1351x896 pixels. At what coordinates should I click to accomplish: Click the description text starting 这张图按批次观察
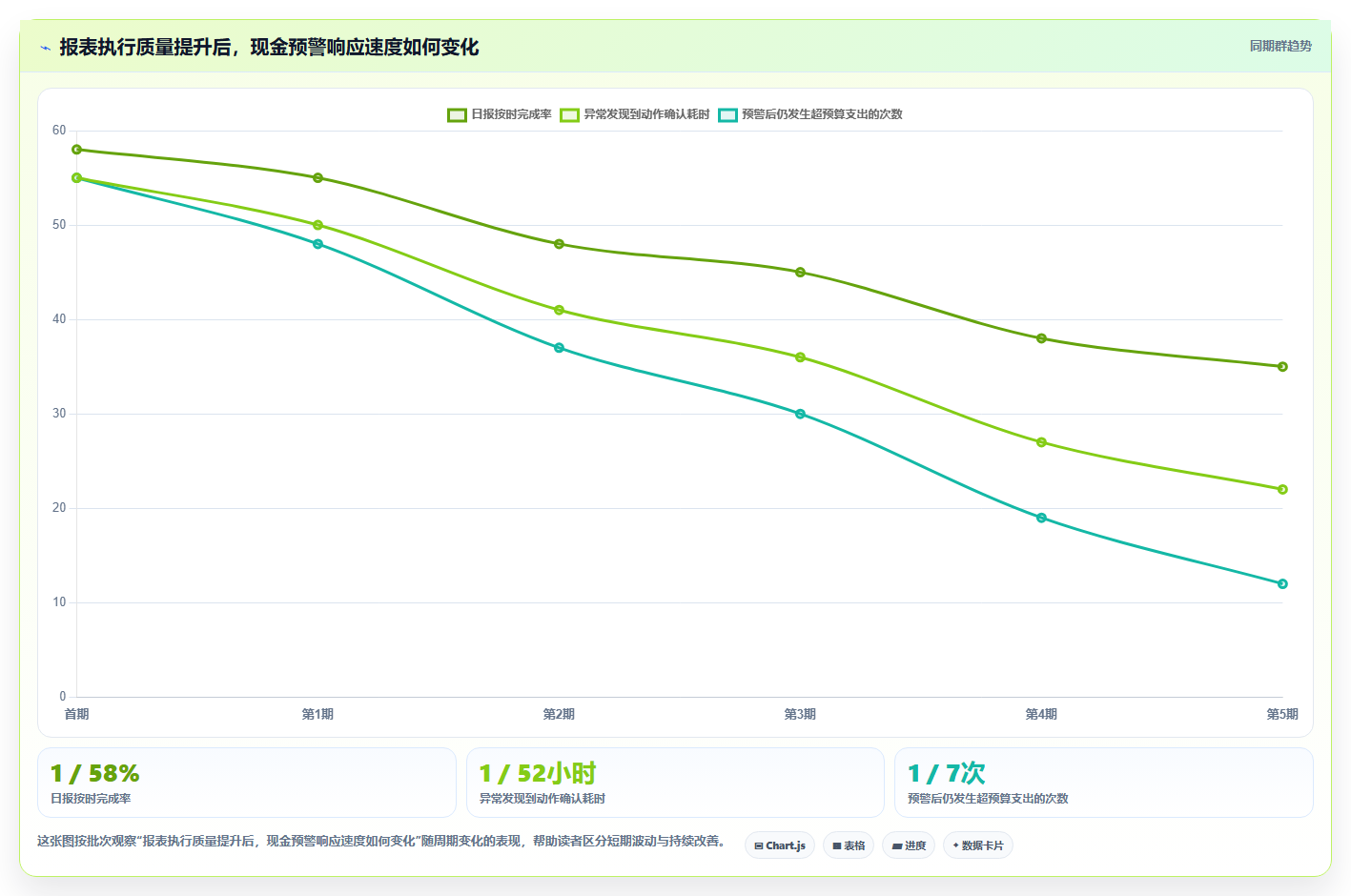coord(381,842)
